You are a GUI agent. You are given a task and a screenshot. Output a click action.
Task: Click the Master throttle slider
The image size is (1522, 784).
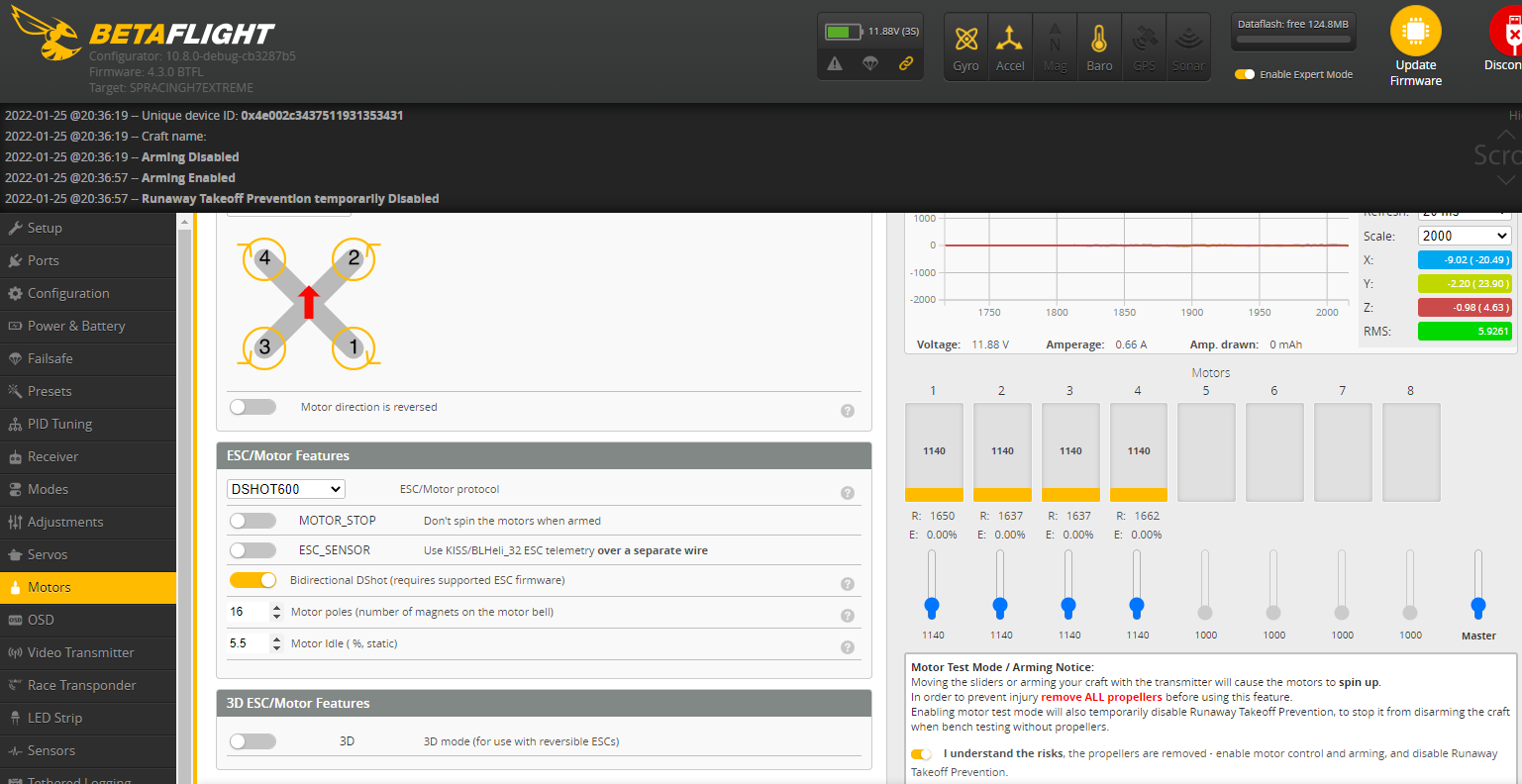point(1478,585)
